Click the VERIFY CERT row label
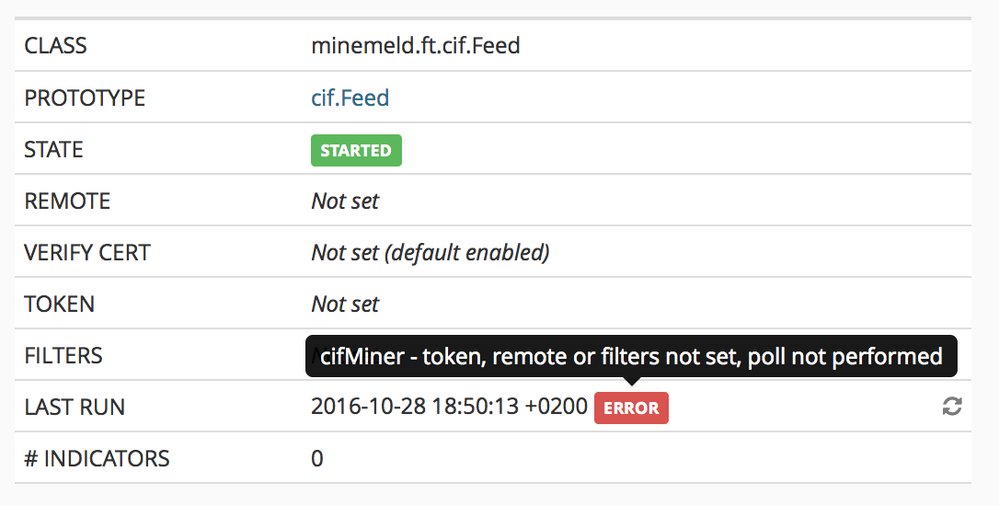Image resolution: width=999 pixels, height=506 pixels. [87, 253]
